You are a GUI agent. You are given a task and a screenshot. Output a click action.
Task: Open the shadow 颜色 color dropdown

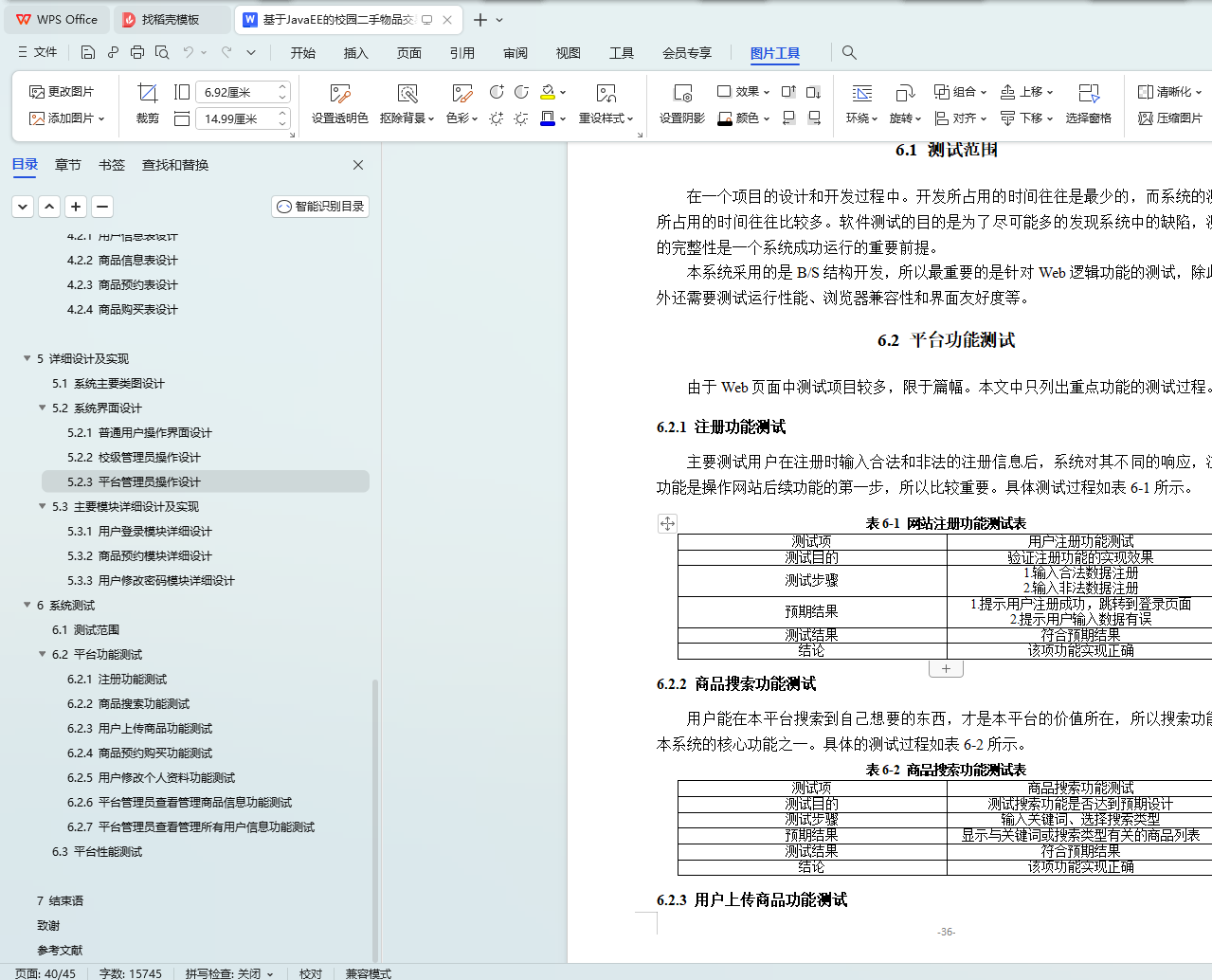coord(743,118)
